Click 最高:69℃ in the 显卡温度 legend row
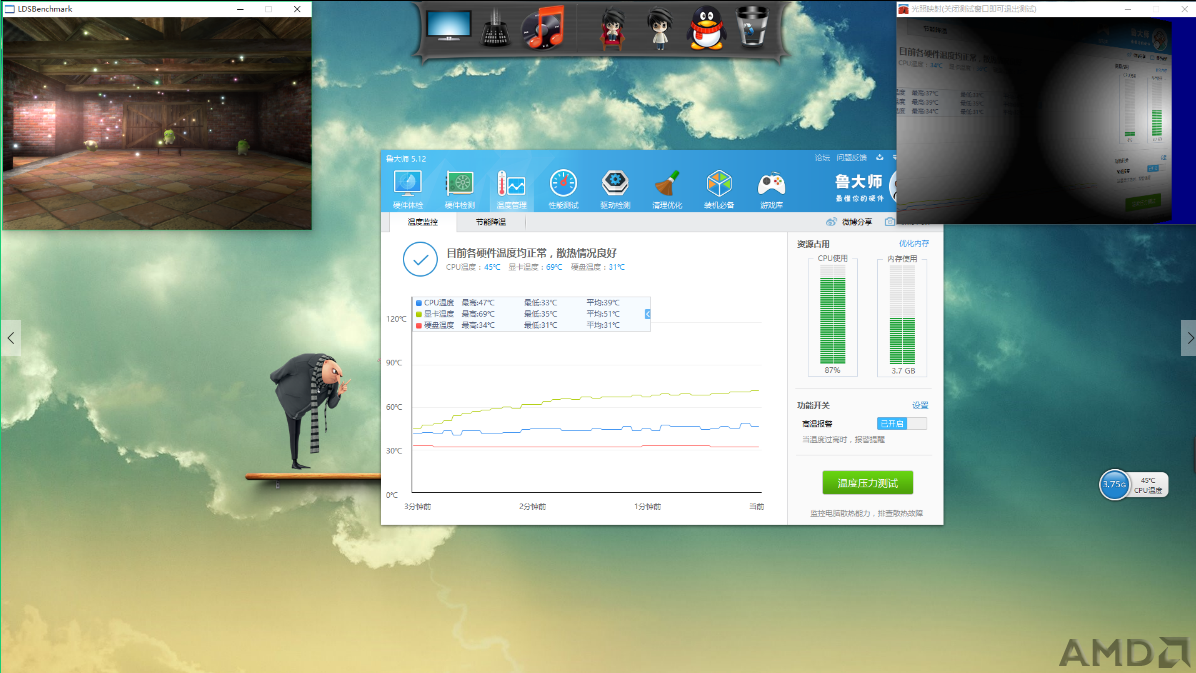The image size is (1196, 673). (478, 314)
